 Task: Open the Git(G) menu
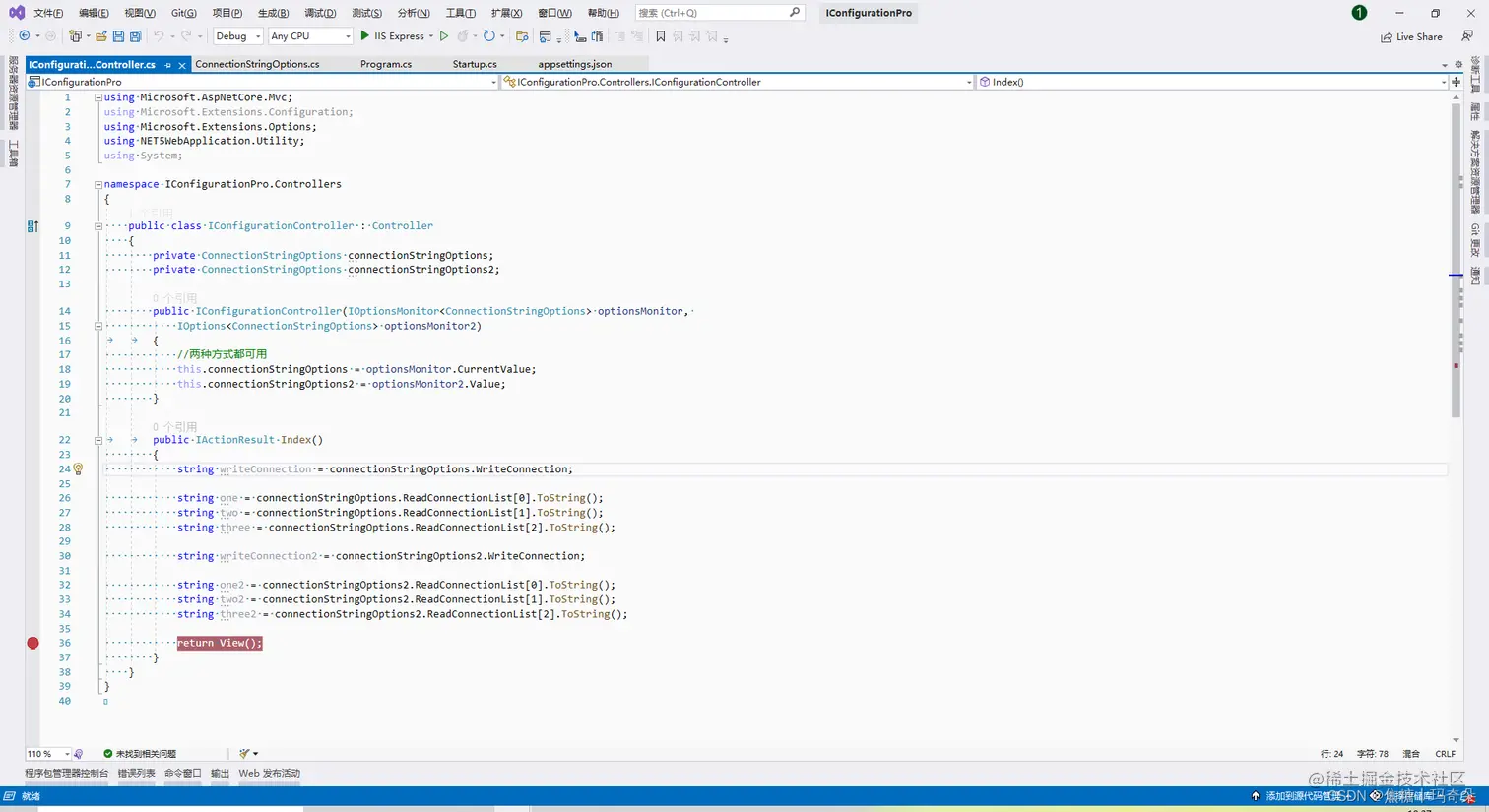coord(184,13)
